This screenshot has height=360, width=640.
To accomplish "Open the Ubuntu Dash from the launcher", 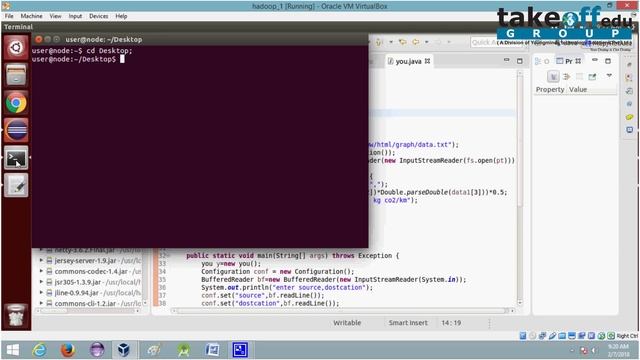I will (16, 48).
